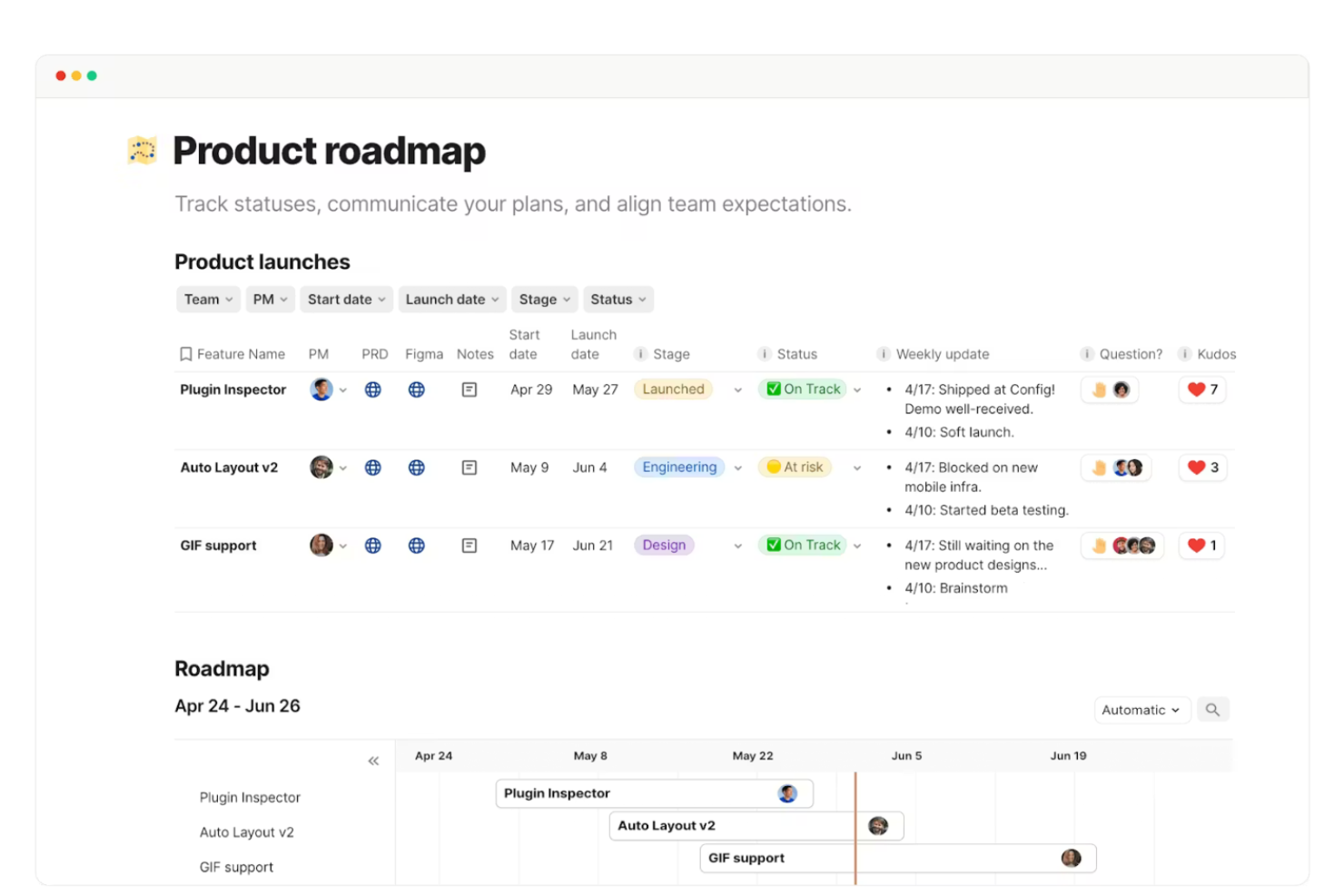Click the Stage column info icon
The height and width of the screenshot is (896, 1344).
tap(641, 354)
